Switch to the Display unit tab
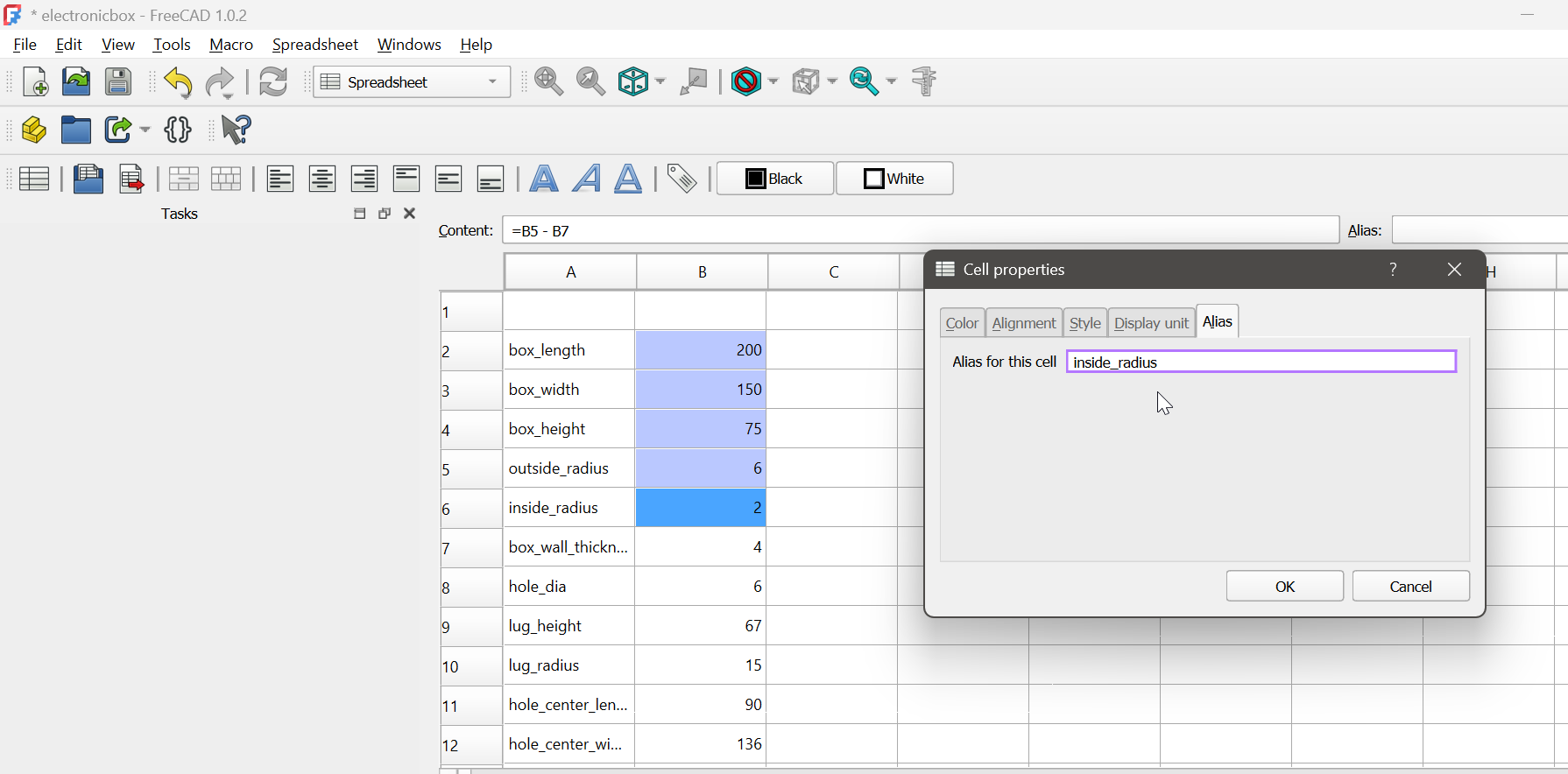1568x774 pixels. click(1151, 323)
